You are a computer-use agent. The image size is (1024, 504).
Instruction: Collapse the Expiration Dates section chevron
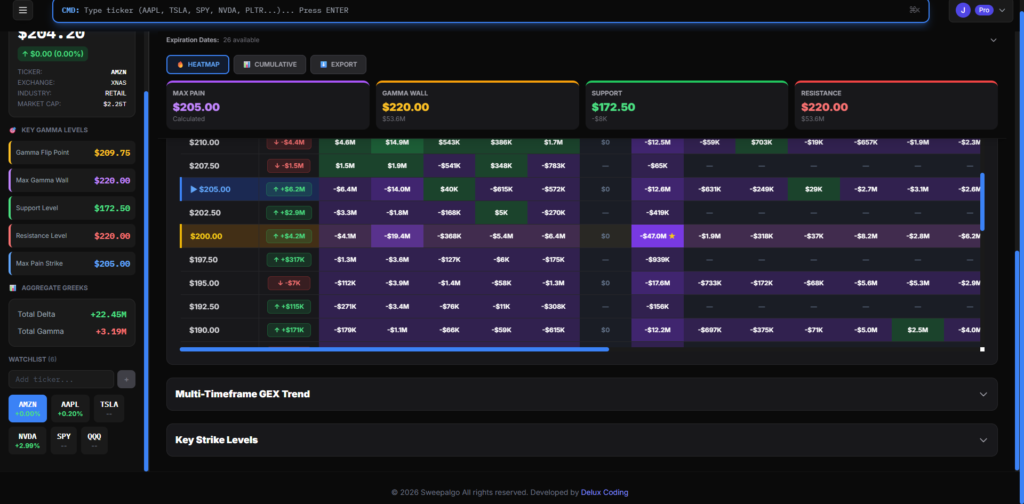coord(993,40)
